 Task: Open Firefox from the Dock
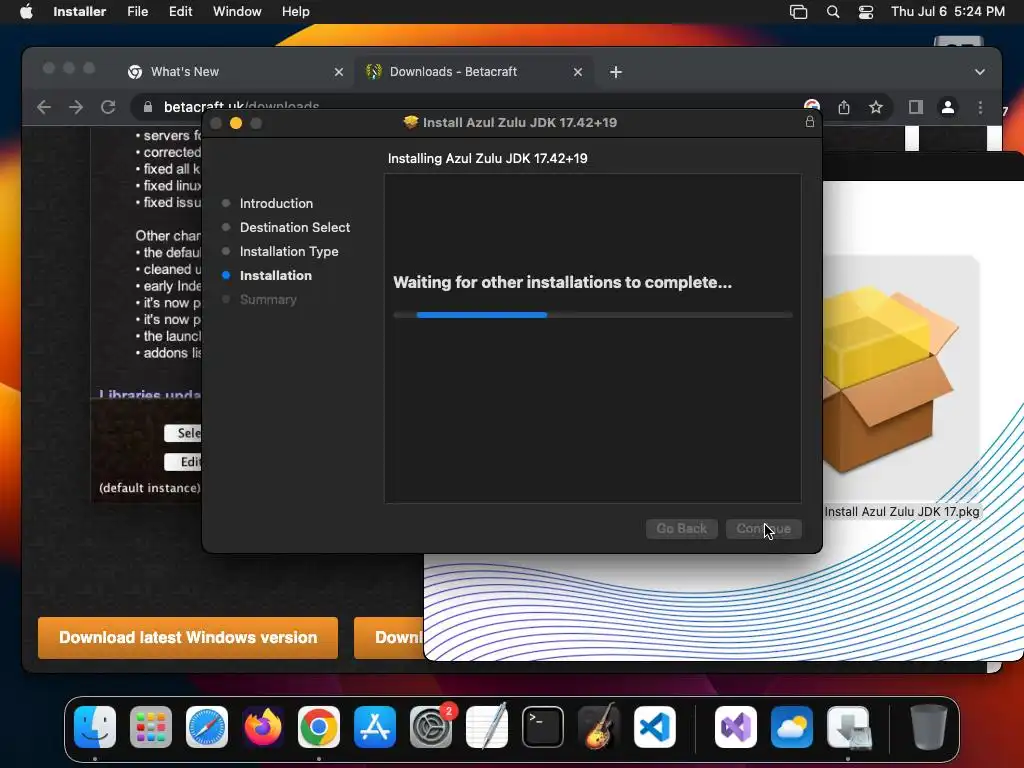(x=263, y=727)
